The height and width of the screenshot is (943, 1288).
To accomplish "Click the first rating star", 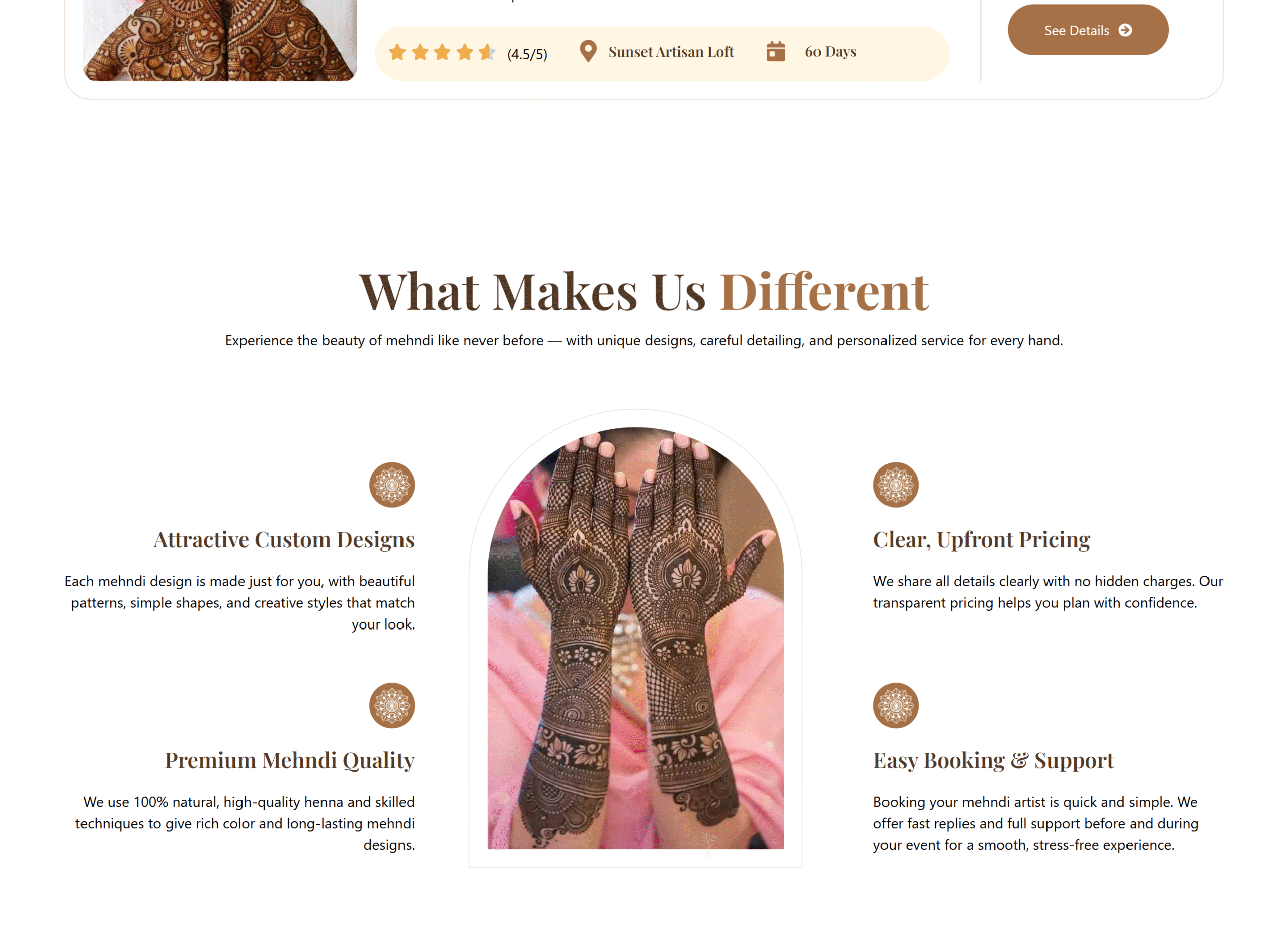I will (397, 52).
